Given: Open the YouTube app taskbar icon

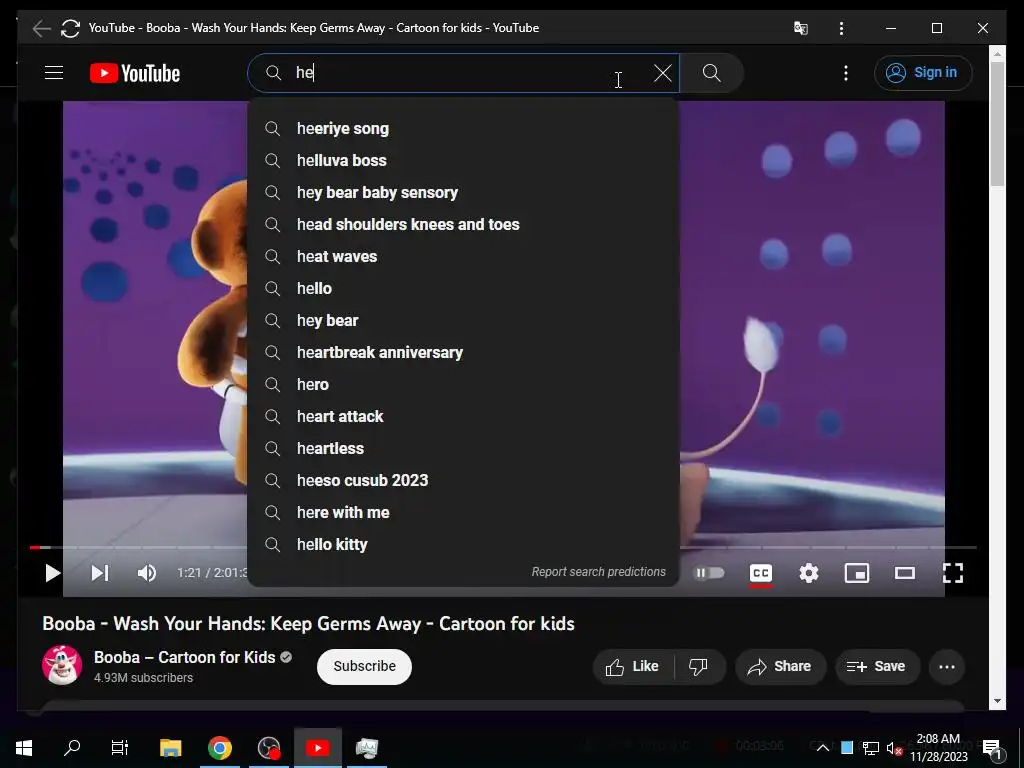Looking at the screenshot, I should 318,748.
